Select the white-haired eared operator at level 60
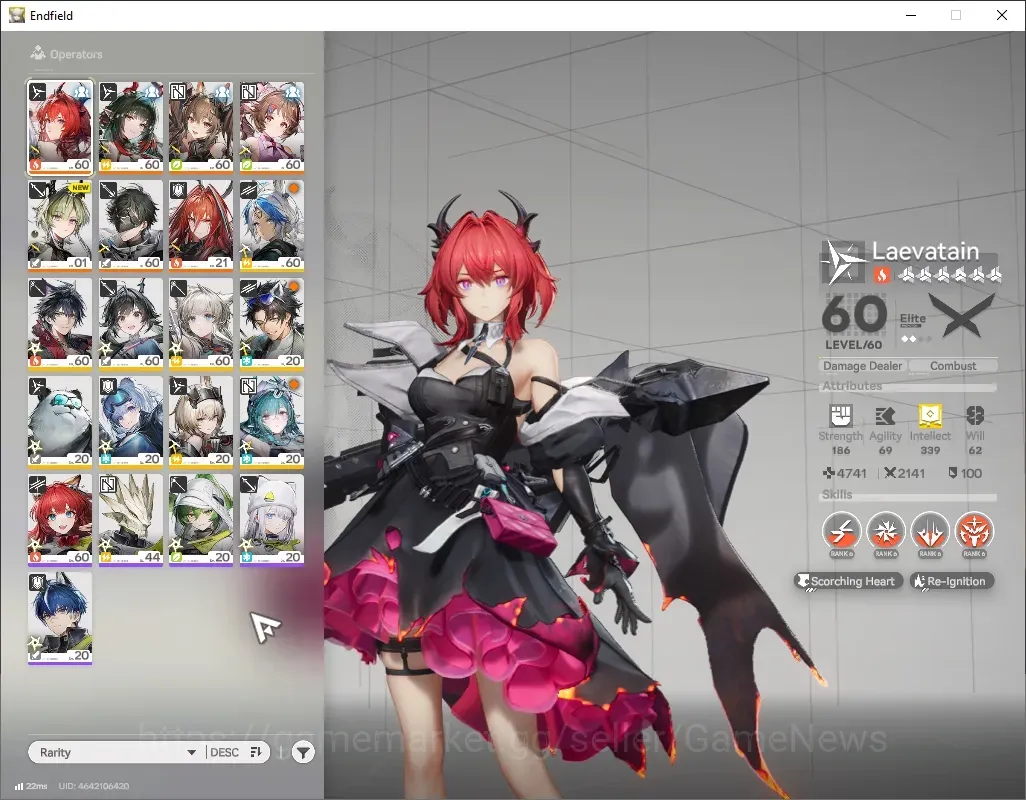Image resolution: width=1026 pixels, height=800 pixels. coord(201,324)
